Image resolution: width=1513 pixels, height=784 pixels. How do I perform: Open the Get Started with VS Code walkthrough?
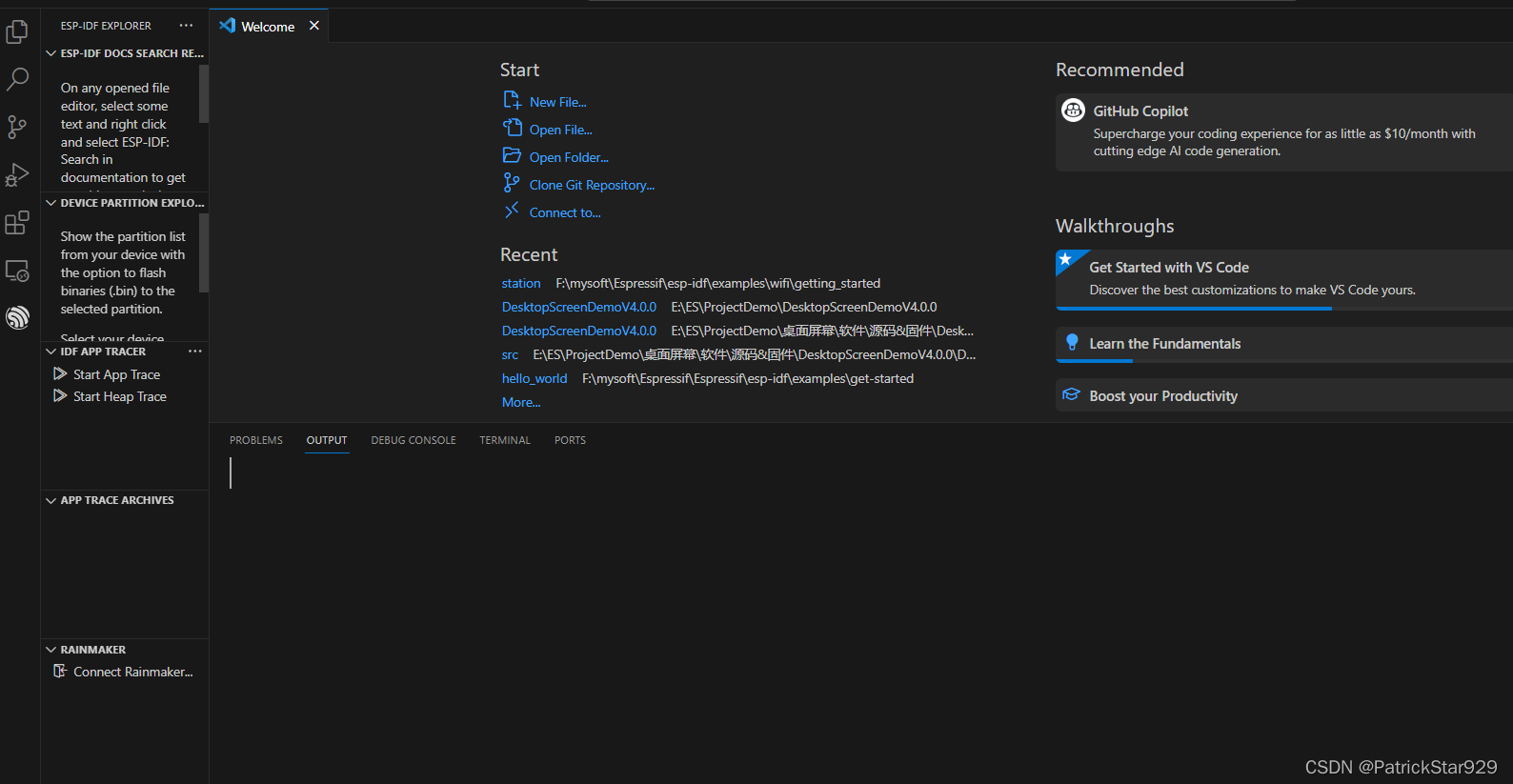click(x=1284, y=279)
